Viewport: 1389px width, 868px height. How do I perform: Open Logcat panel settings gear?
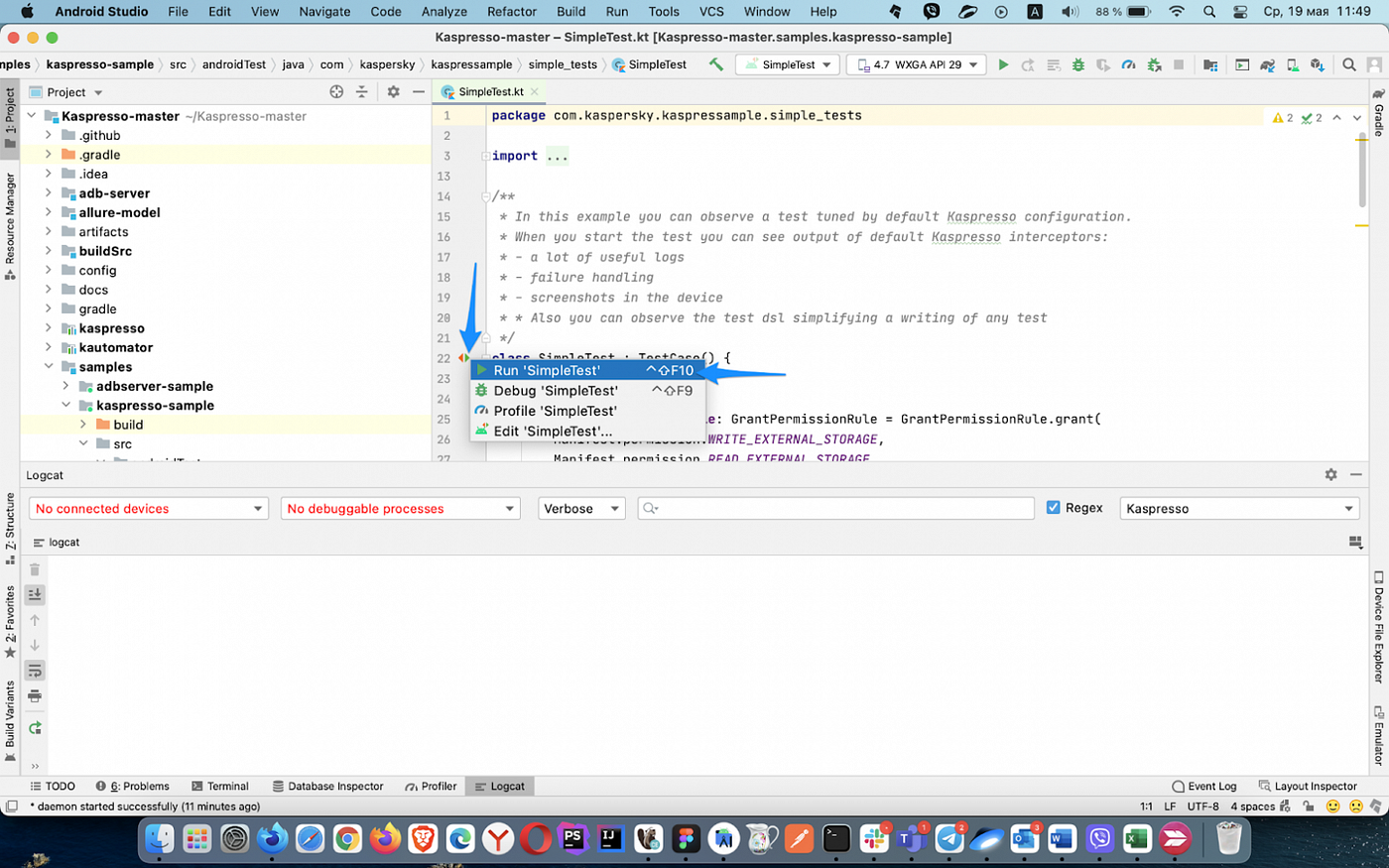point(1330,475)
